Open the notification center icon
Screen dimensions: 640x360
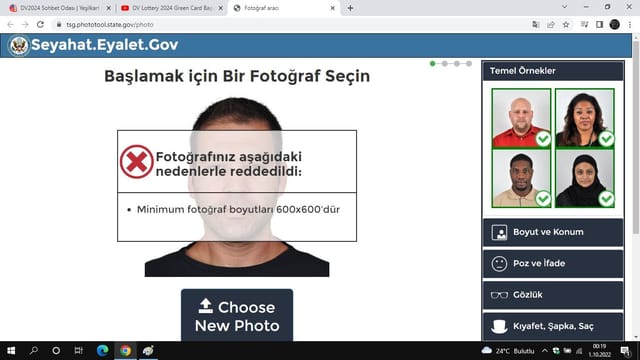click(625, 351)
